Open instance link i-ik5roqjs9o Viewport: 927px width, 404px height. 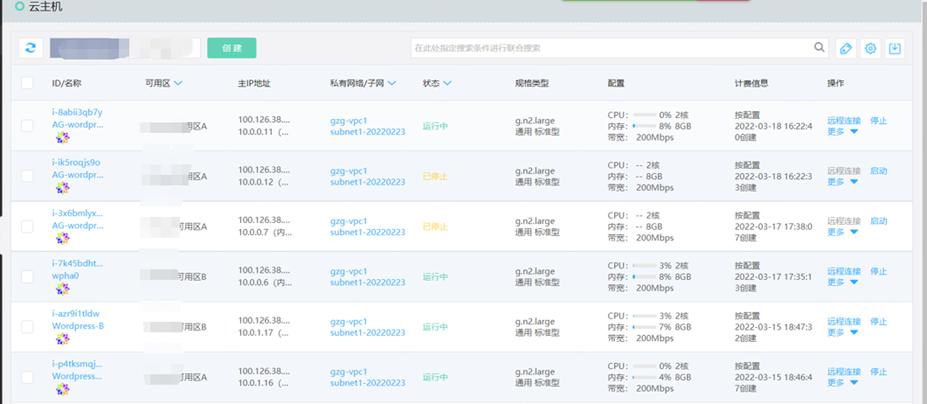pyautogui.click(x=76, y=163)
